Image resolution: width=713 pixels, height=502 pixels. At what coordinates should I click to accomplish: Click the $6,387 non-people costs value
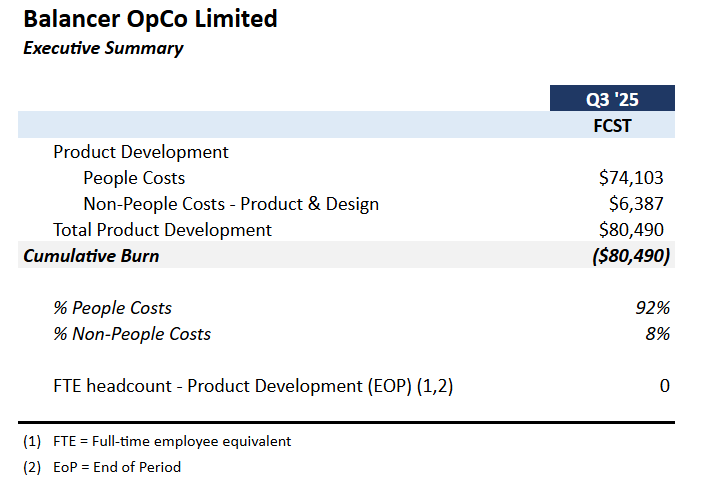[x=636, y=204]
